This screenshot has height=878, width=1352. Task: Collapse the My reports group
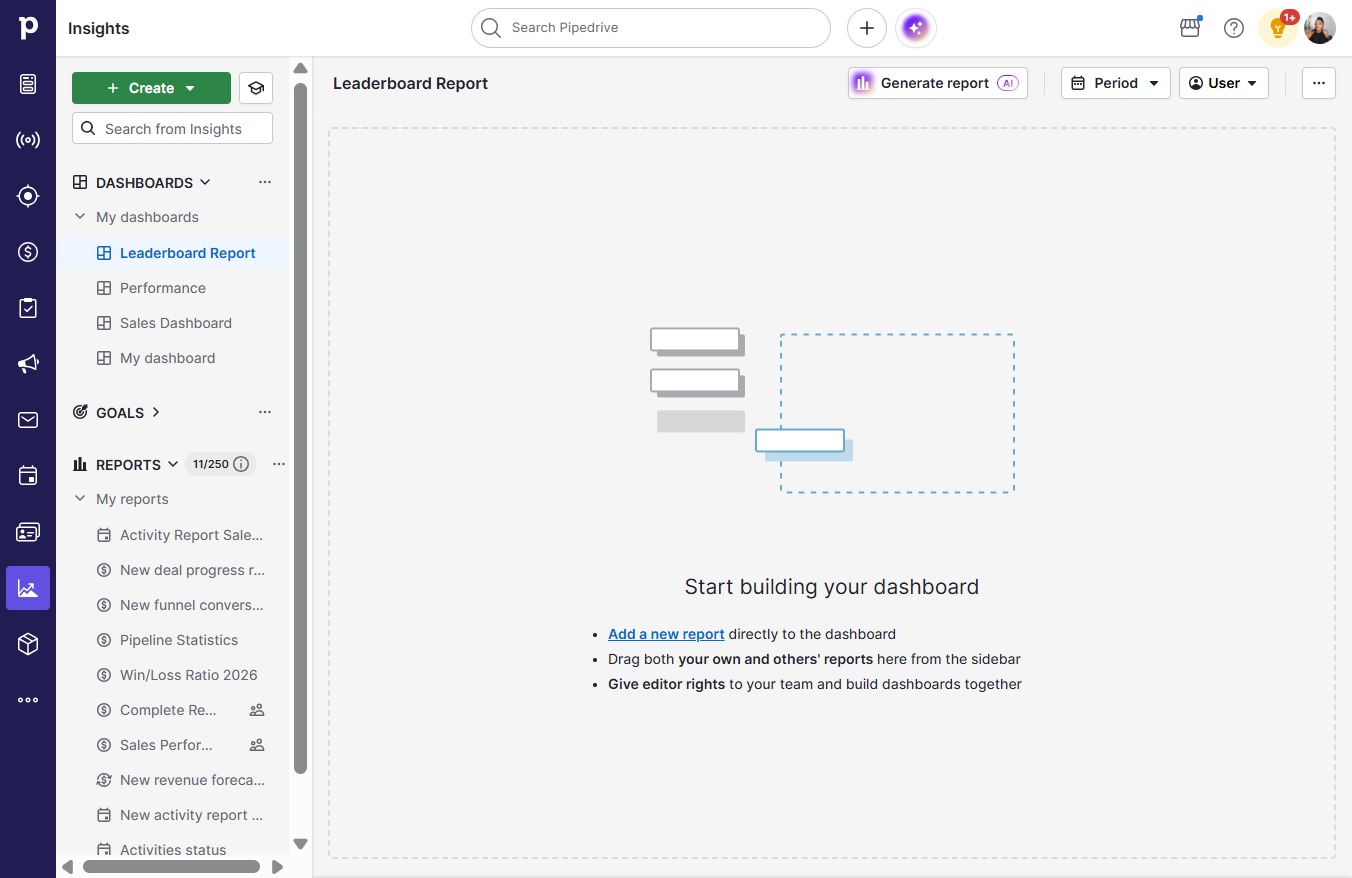[x=80, y=499]
